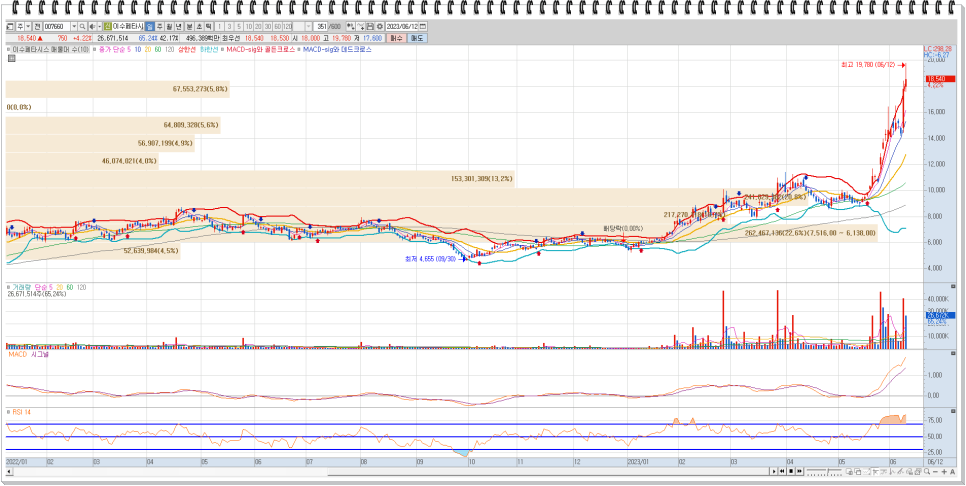Select the 일 daily period toggle

[150, 26]
